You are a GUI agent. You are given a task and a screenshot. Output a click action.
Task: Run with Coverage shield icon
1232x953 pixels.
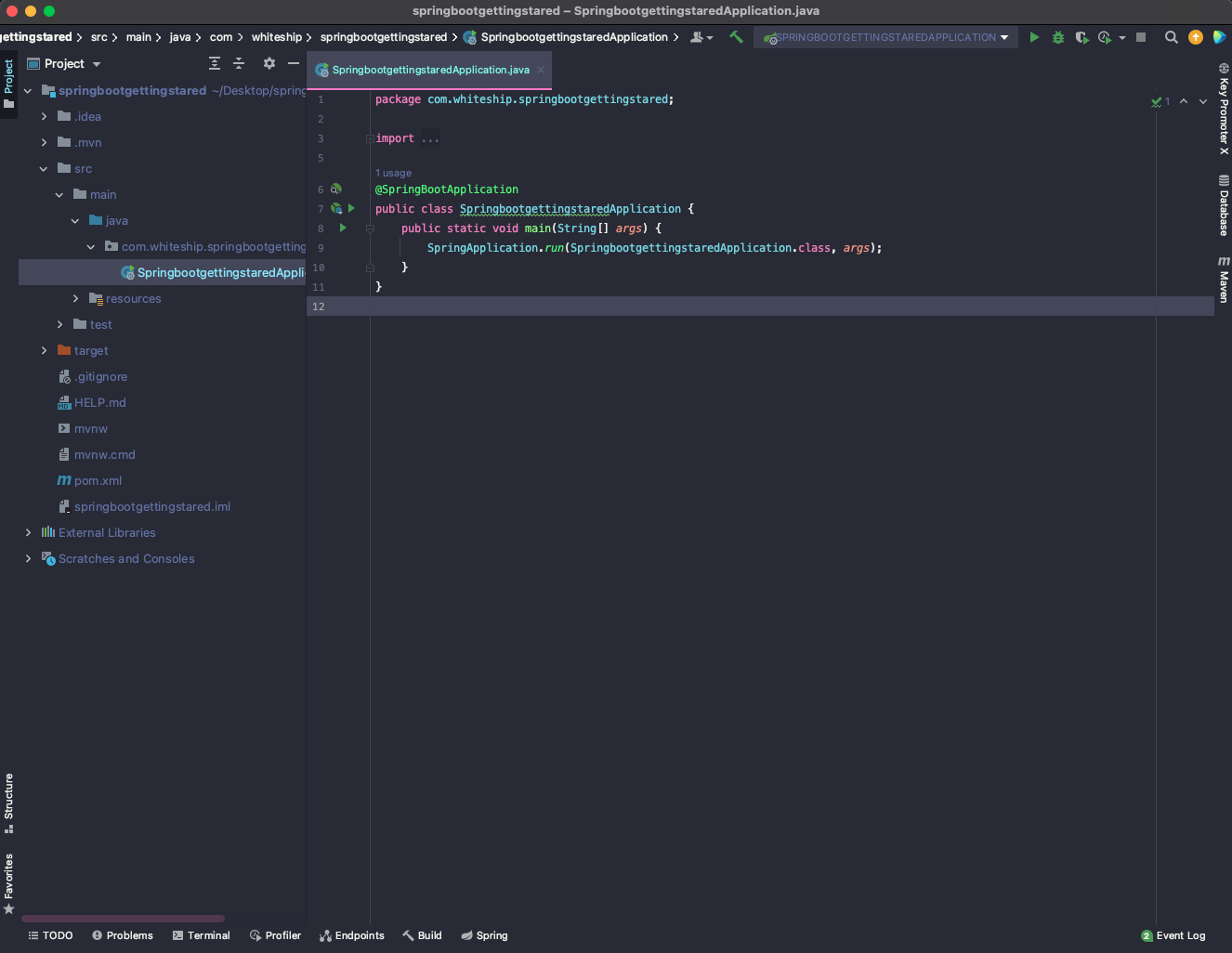(x=1081, y=37)
